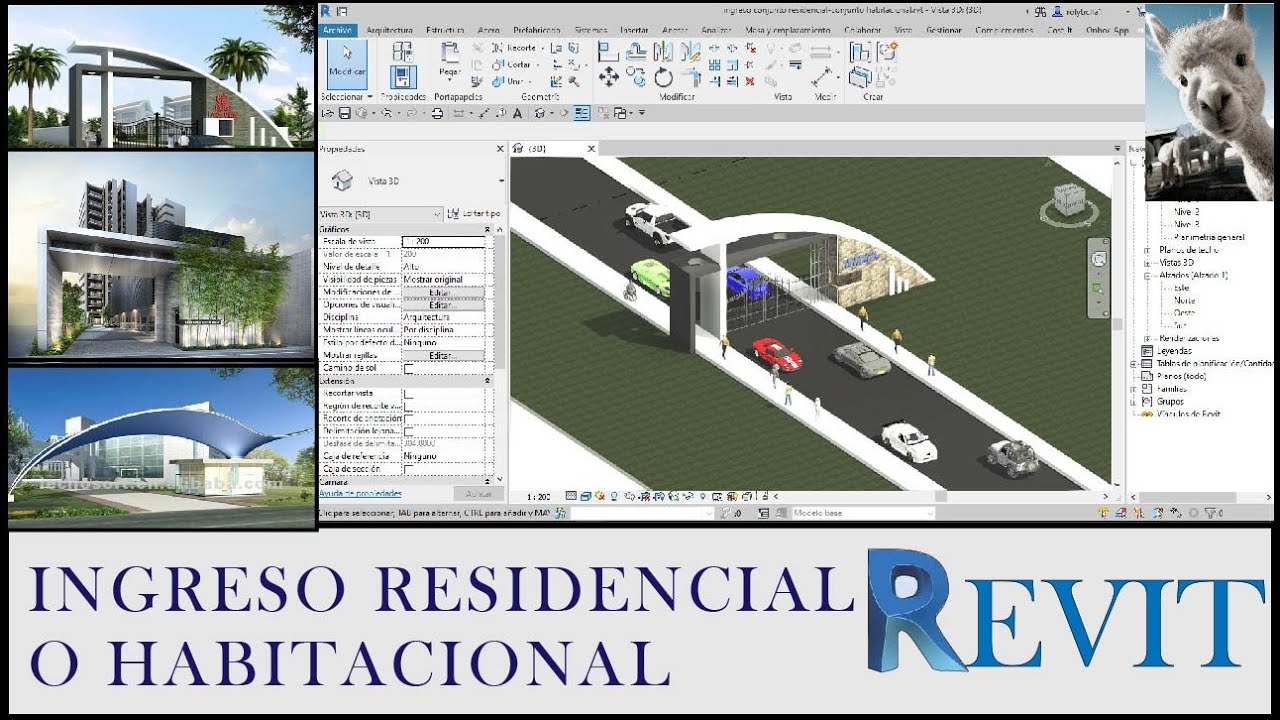This screenshot has height=720, width=1280.
Task: Select the Rotate tool in Modificar panel
Action: [x=663, y=77]
